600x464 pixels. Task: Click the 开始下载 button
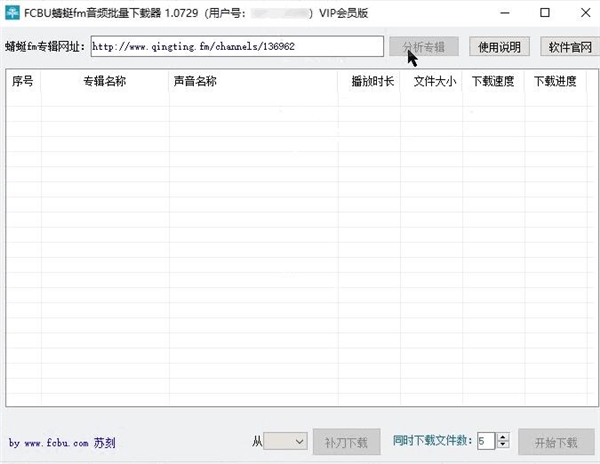pos(556,442)
